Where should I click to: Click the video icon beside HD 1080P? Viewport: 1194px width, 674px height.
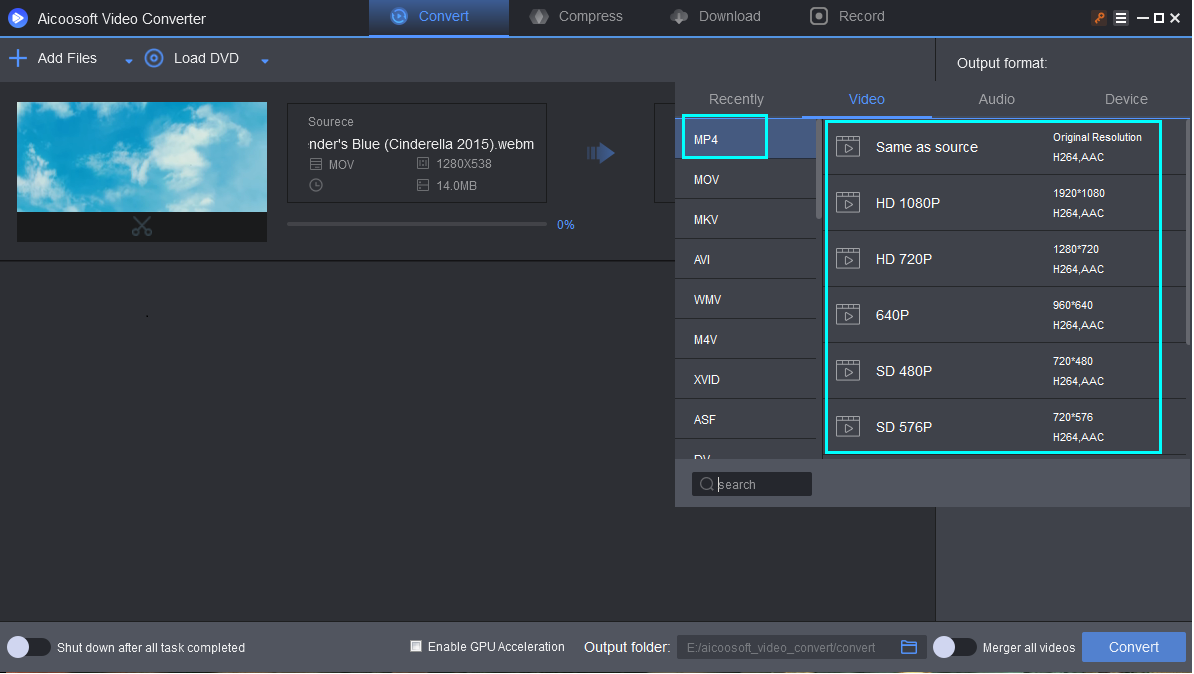coord(848,203)
